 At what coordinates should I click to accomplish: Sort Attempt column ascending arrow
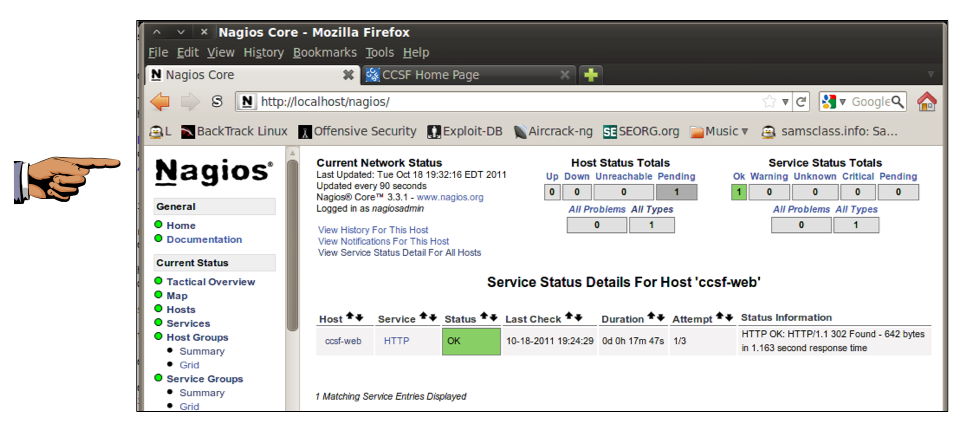(719, 317)
